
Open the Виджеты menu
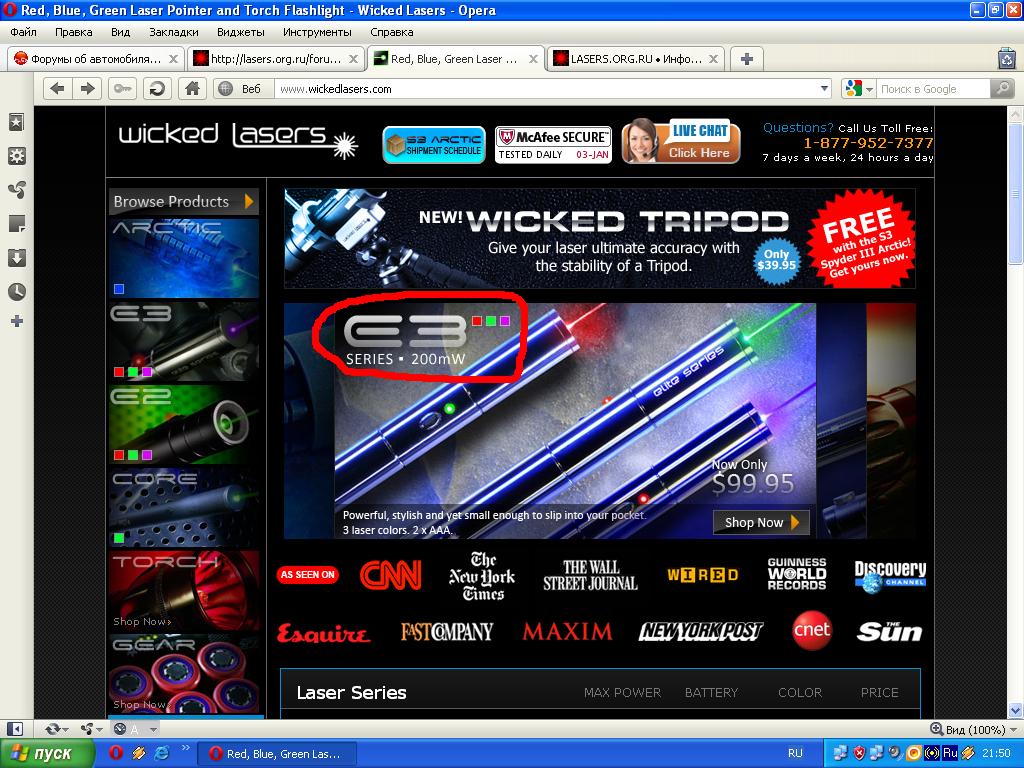point(241,32)
